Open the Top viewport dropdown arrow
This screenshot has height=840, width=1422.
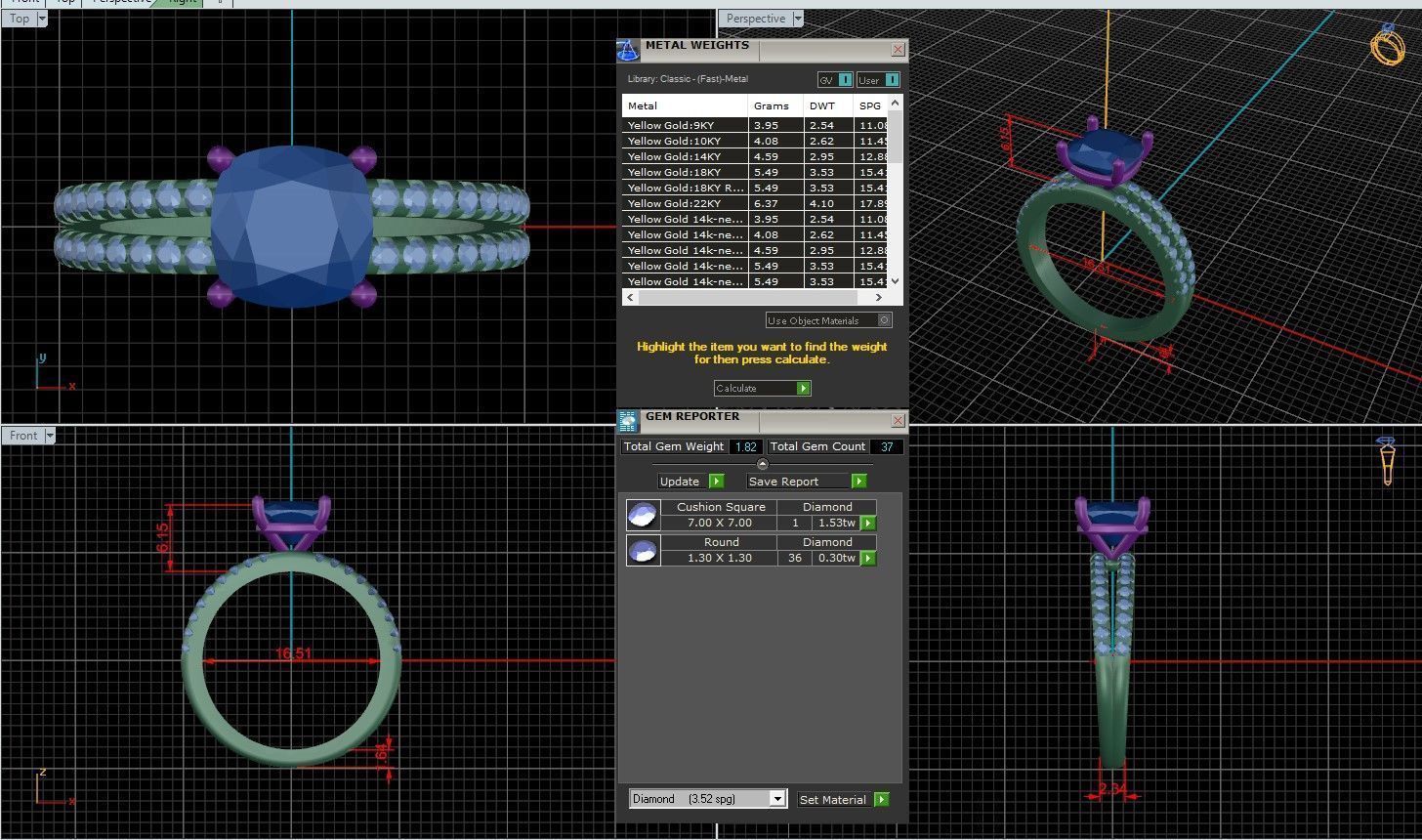[x=40, y=19]
